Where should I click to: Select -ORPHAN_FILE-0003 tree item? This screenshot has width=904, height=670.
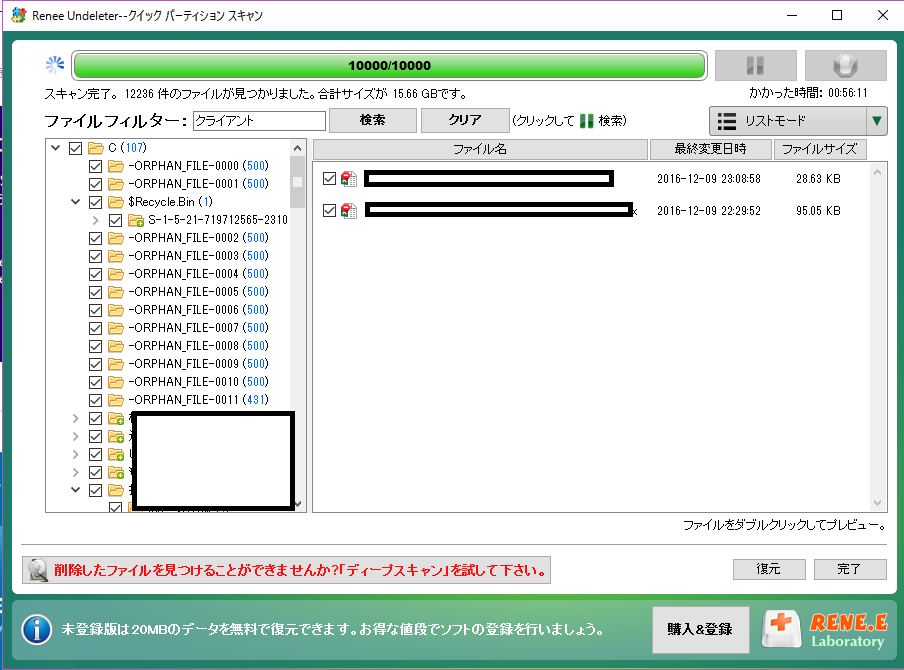point(198,255)
